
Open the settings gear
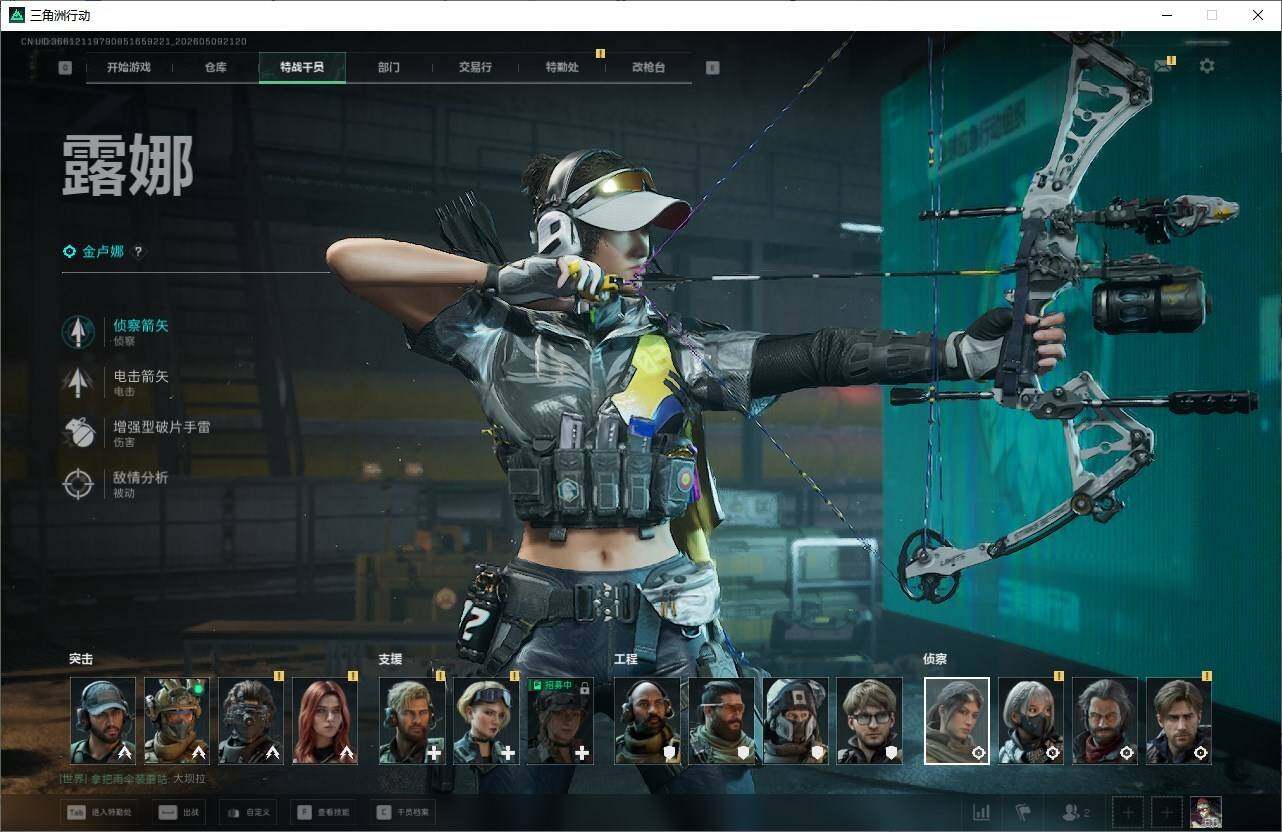[x=1207, y=66]
